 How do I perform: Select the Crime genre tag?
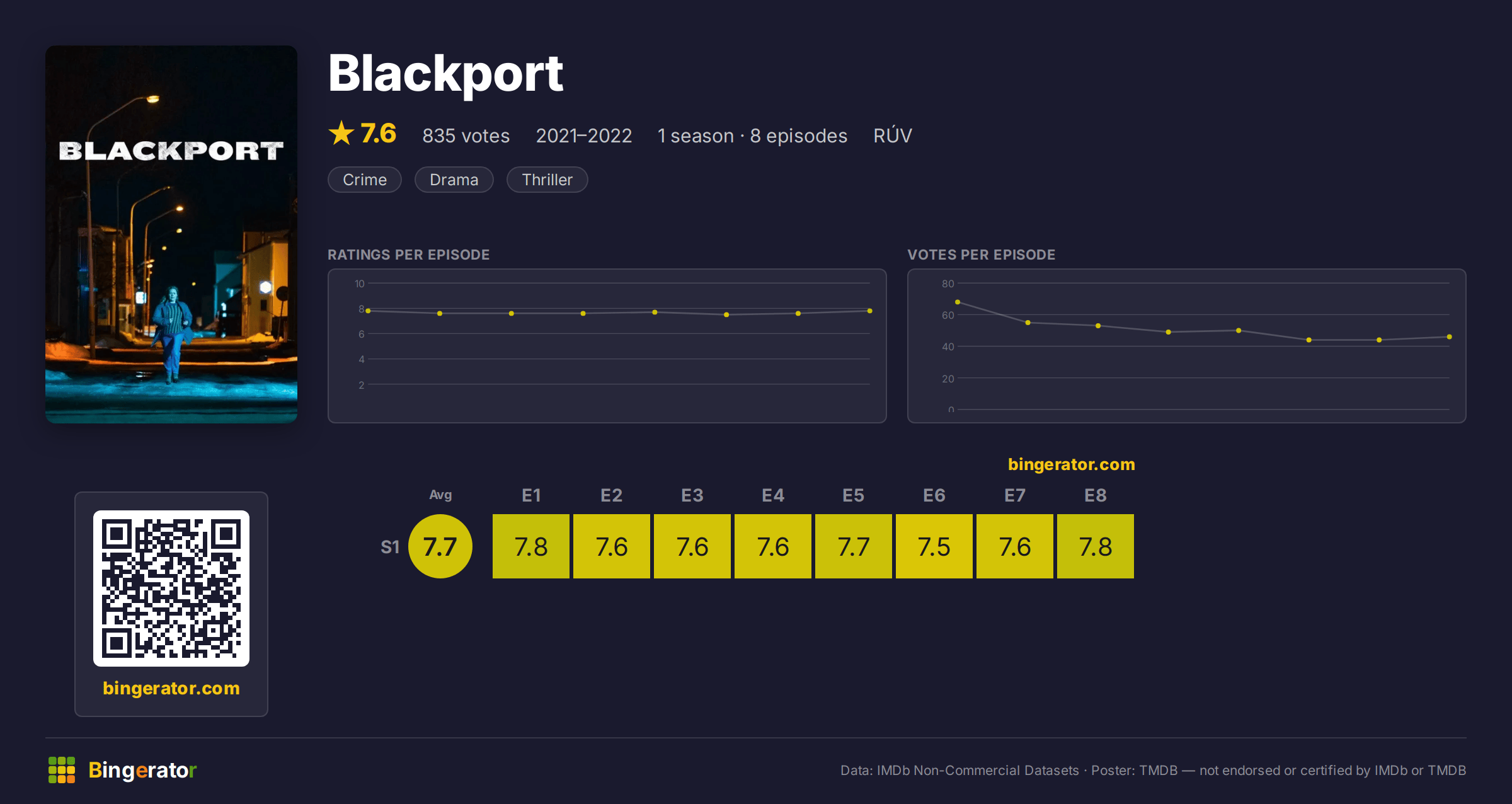click(365, 180)
